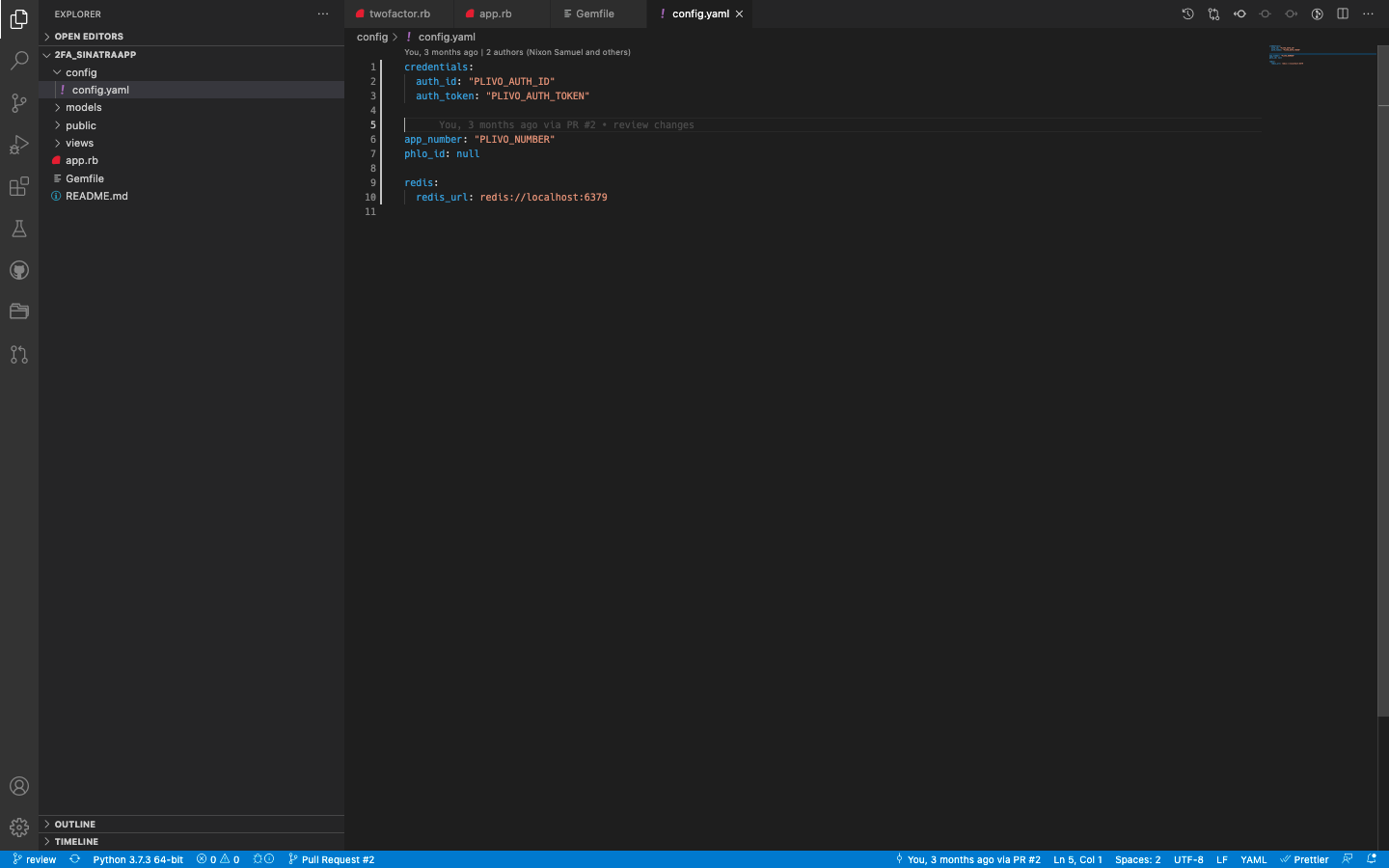
Task: Open the file timeline history icon
Action: 1187,14
